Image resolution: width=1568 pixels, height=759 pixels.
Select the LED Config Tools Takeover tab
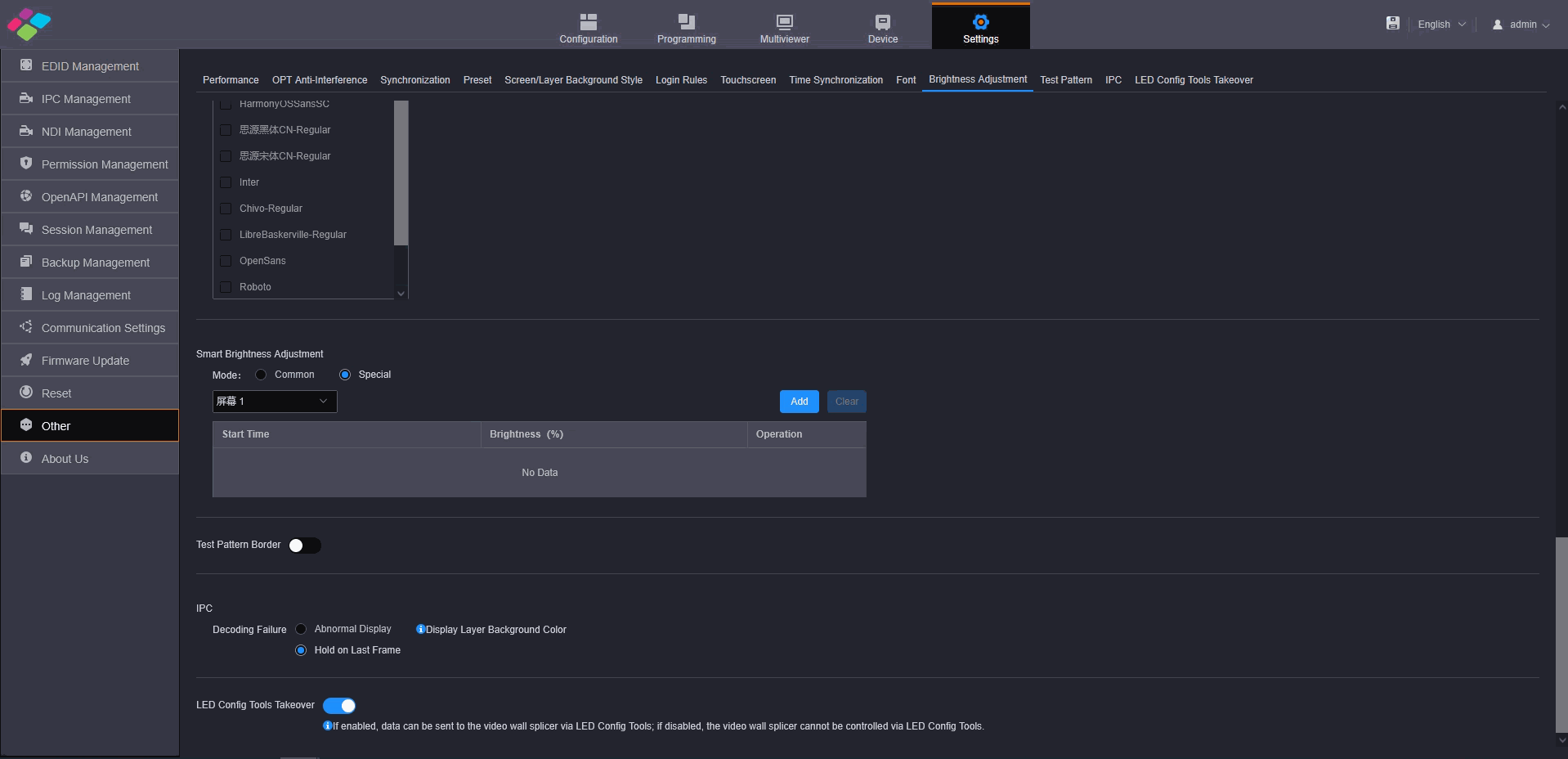[x=1194, y=80]
